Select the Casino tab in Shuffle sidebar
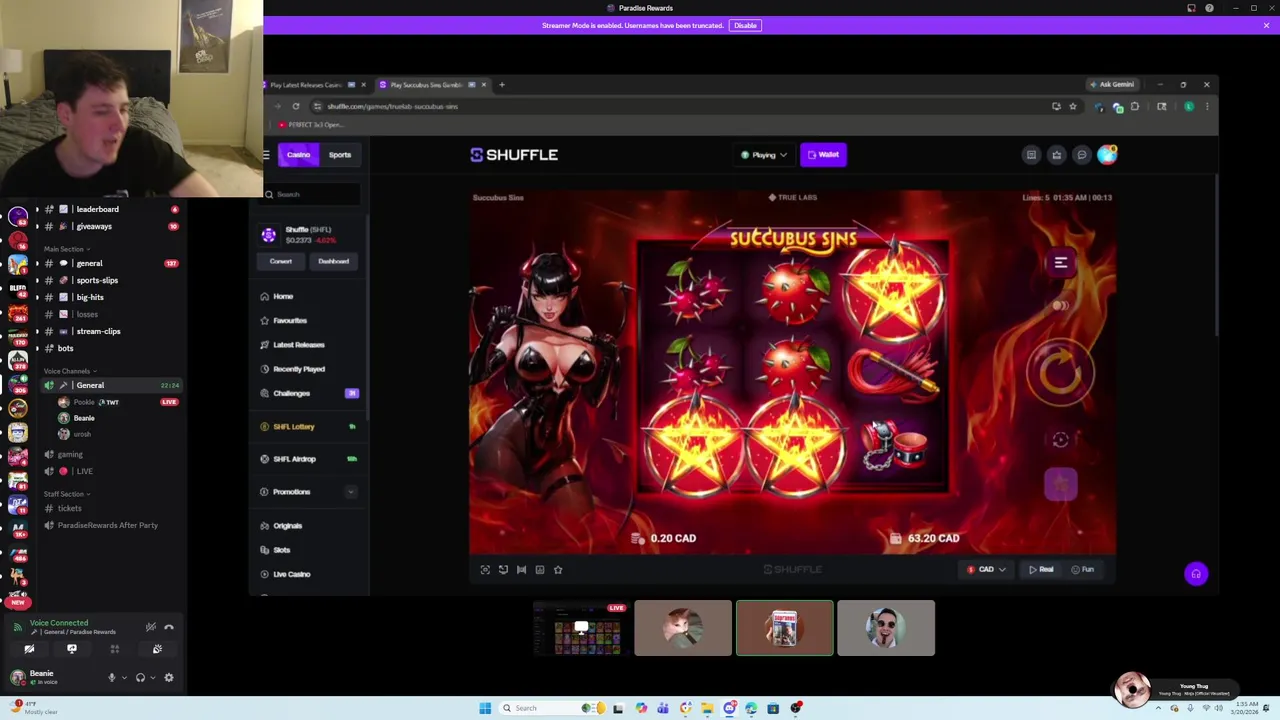The width and height of the screenshot is (1280, 720). [298, 155]
